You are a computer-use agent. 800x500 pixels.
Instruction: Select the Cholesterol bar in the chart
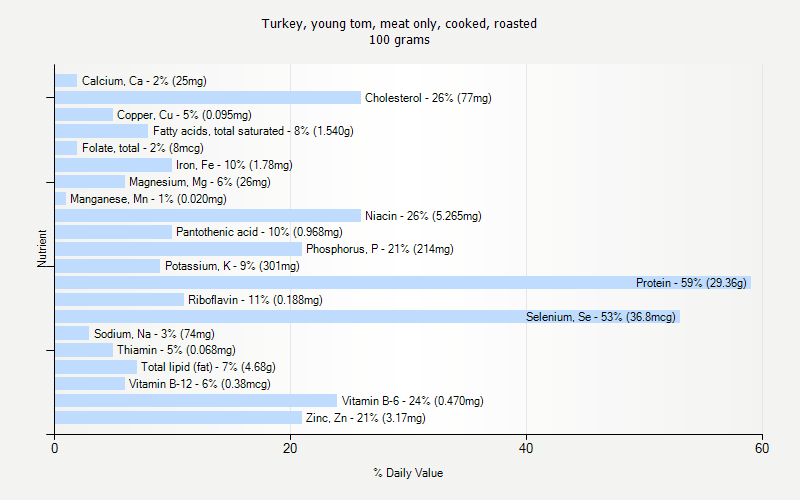point(207,98)
